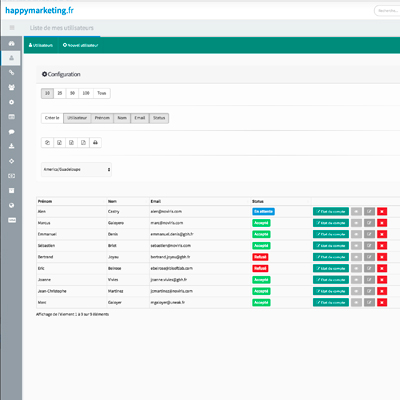Toggle the Prénom column visibility

click(102, 118)
